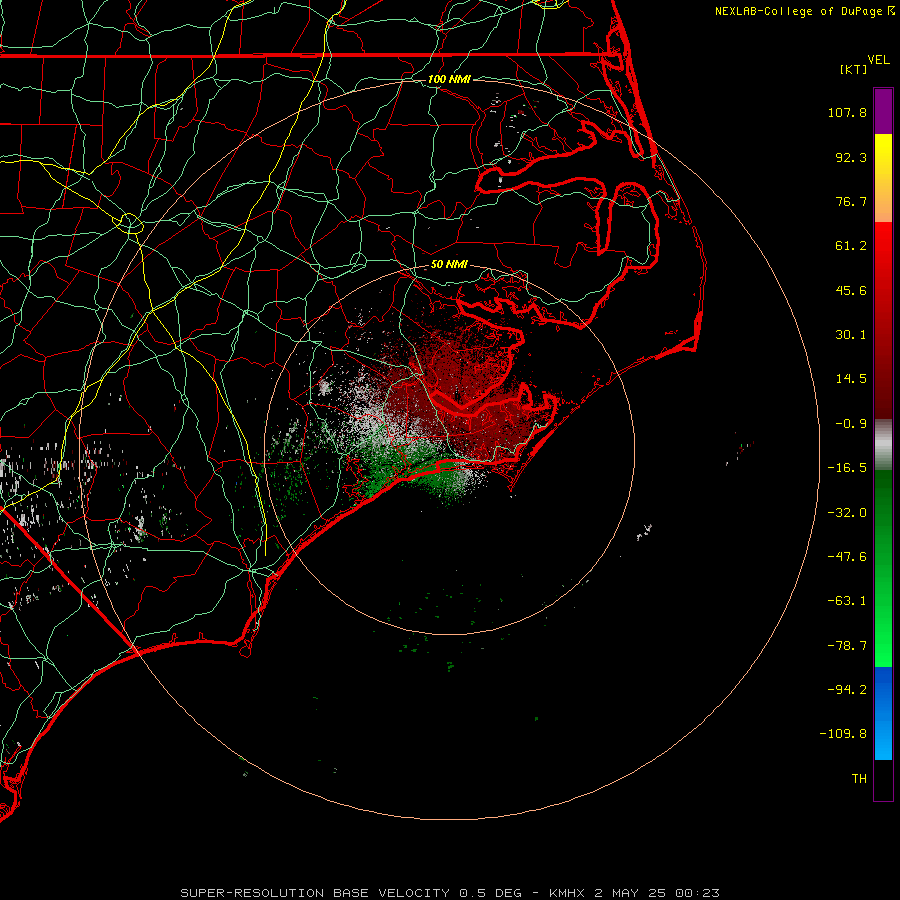Click the 50 NMI range ring label
This screenshot has width=900, height=900.
[x=449, y=265]
